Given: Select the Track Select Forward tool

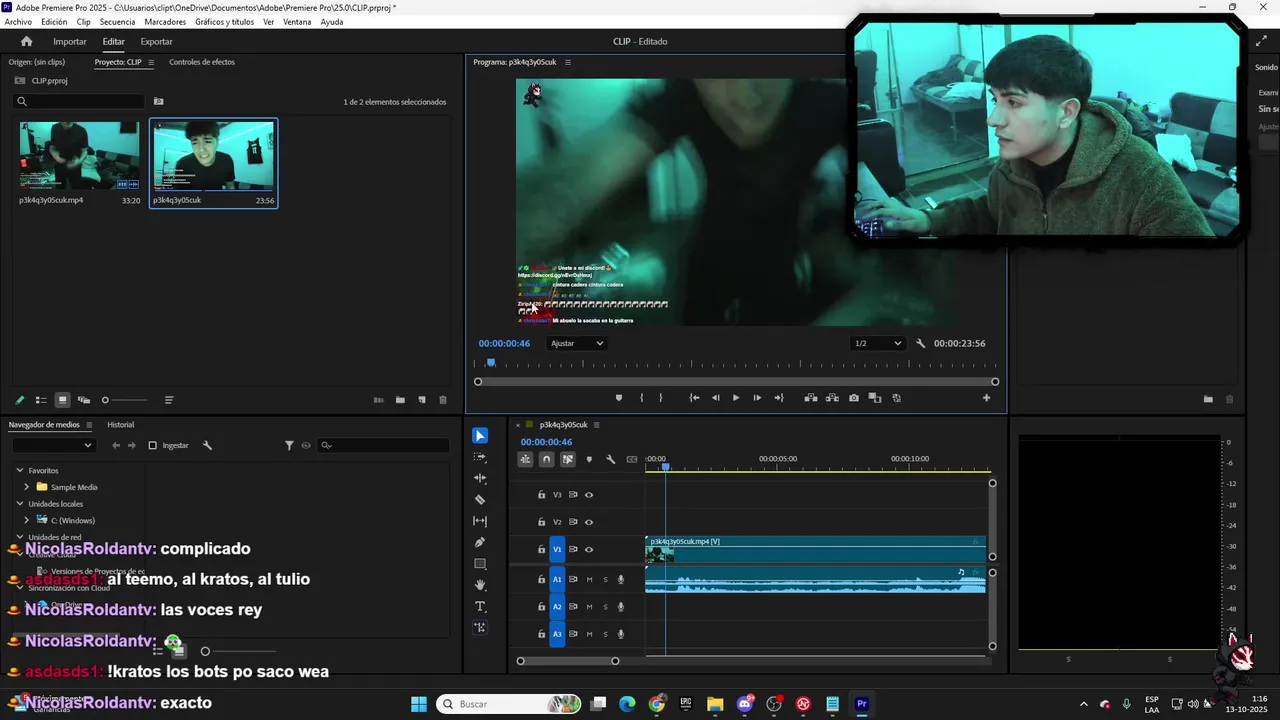Looking at the screenshot, I should click(x=480, y=457).
